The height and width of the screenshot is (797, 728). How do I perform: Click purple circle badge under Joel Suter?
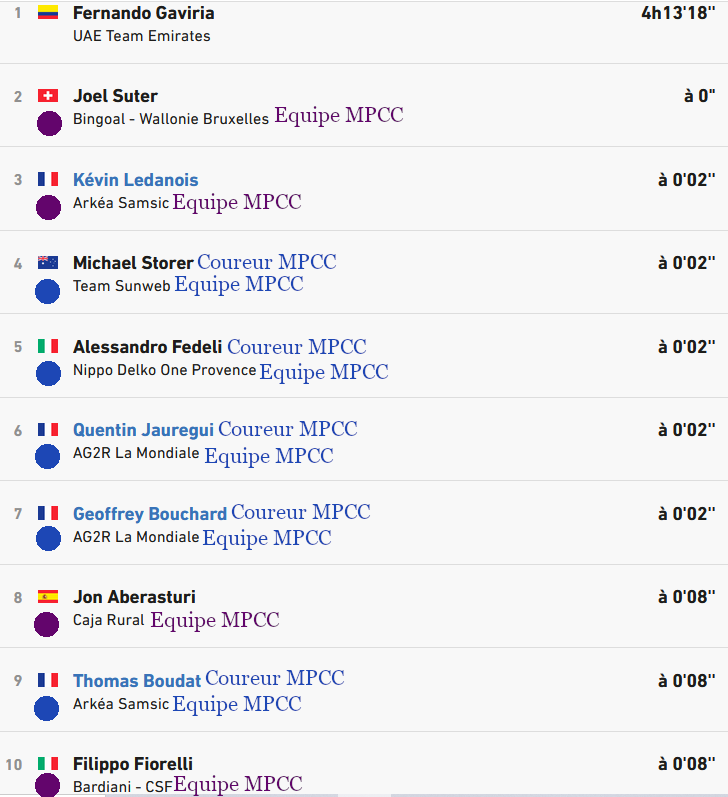pos(49,124)
